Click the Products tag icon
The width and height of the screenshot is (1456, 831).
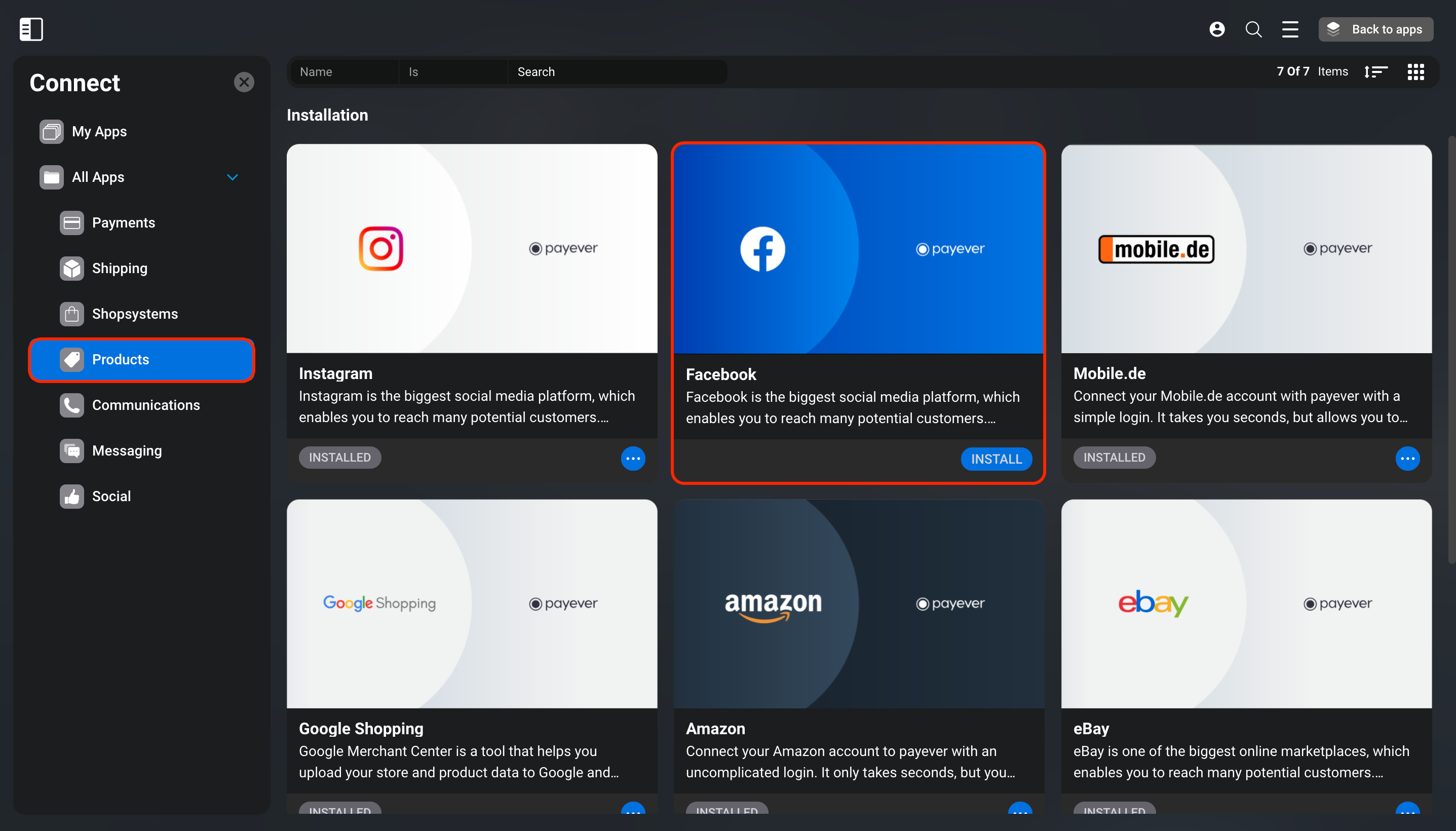point(71,360)
